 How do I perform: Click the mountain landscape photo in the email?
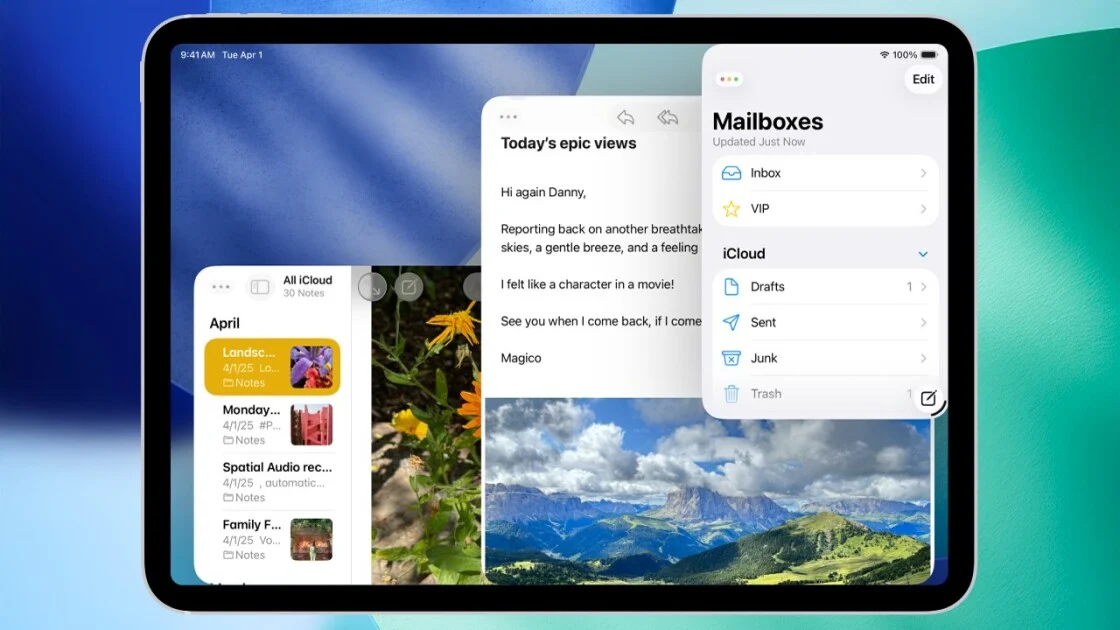pyautogui.click(x=707, y=490)
